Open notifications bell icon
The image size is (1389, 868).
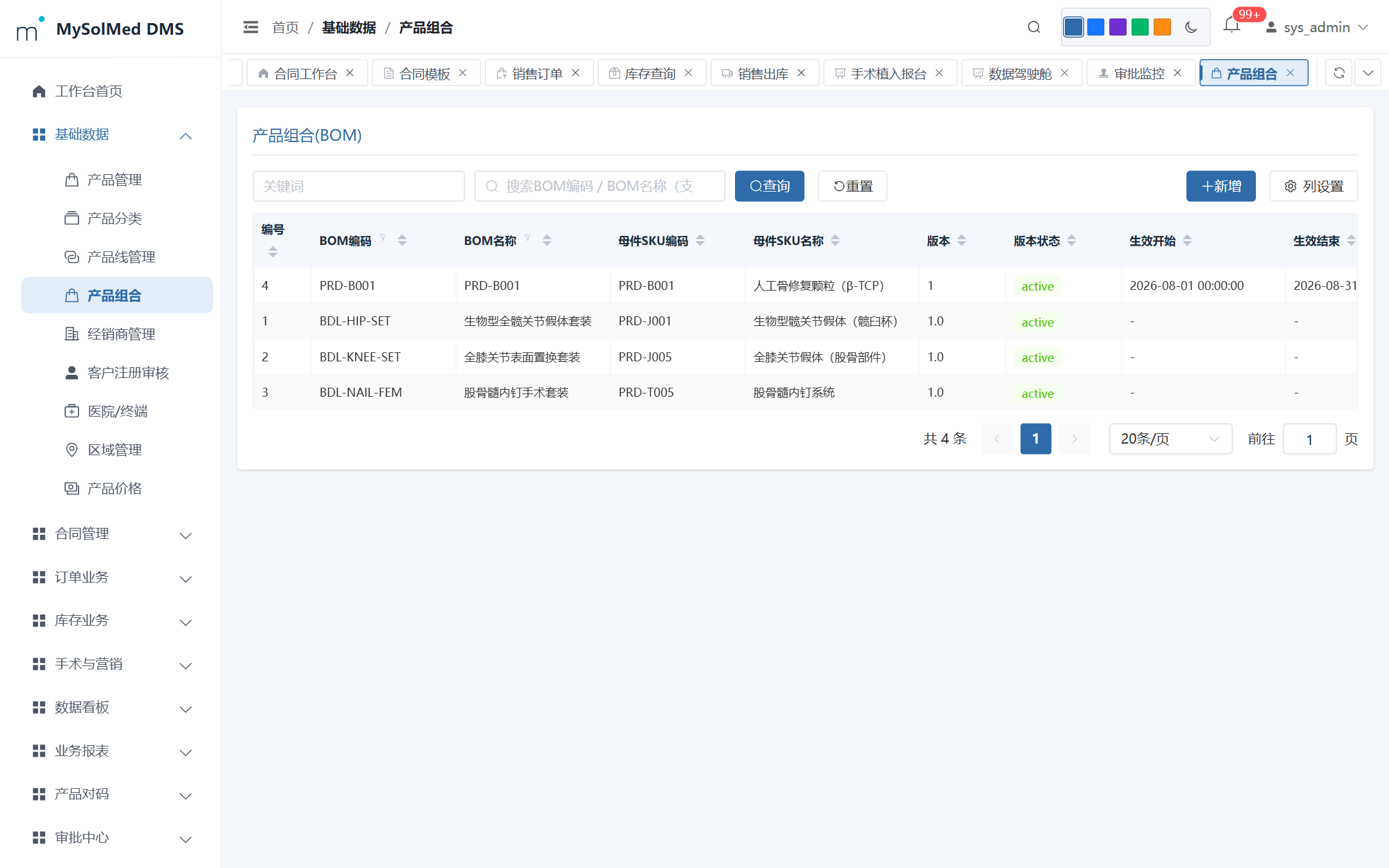(1231, 26)
